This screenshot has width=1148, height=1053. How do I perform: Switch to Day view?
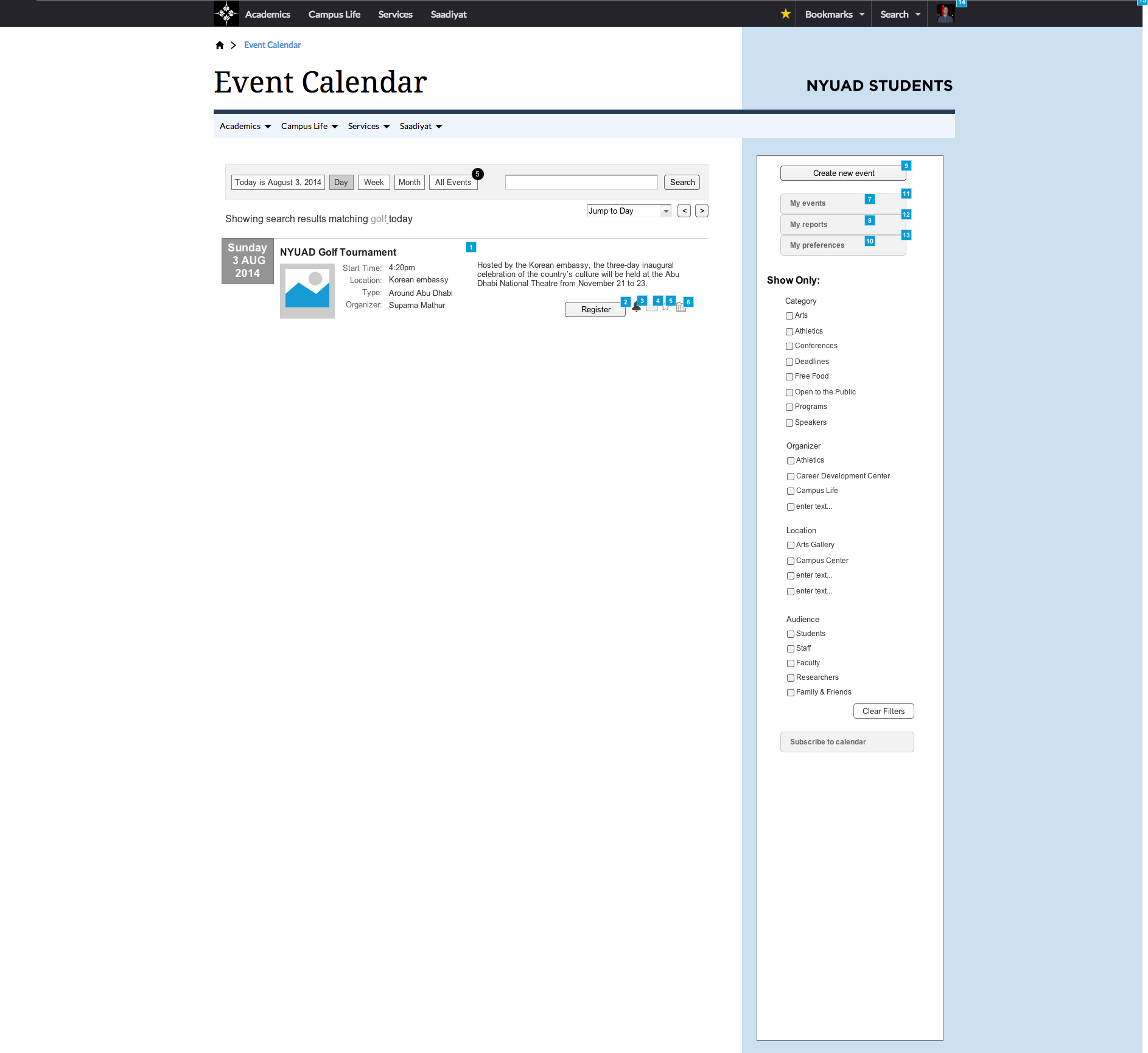coord(341,182)
